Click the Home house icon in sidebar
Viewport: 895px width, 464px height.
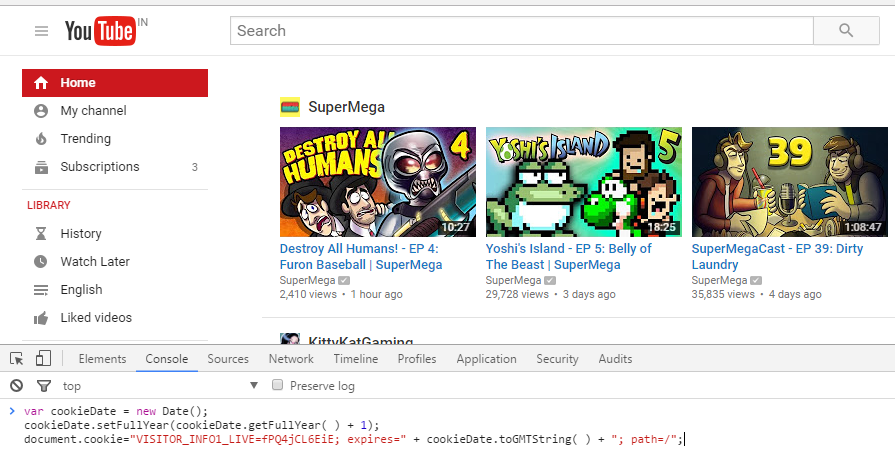[41, 83]
